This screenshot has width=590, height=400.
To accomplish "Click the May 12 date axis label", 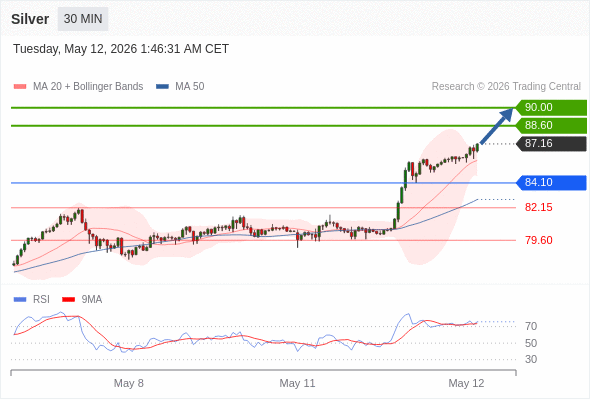I will (x=466, y=383).
